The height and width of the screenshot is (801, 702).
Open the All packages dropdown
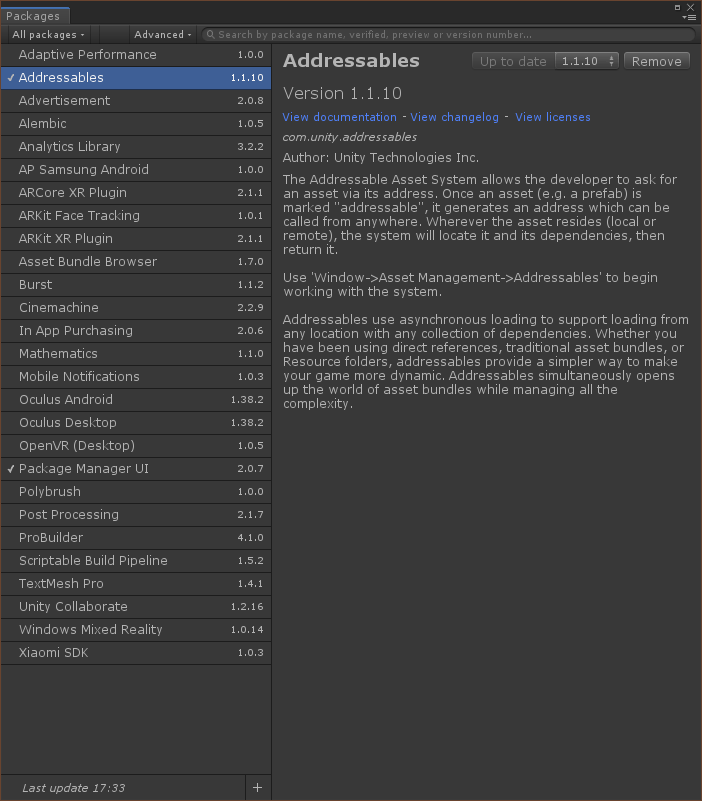point(48,35)
